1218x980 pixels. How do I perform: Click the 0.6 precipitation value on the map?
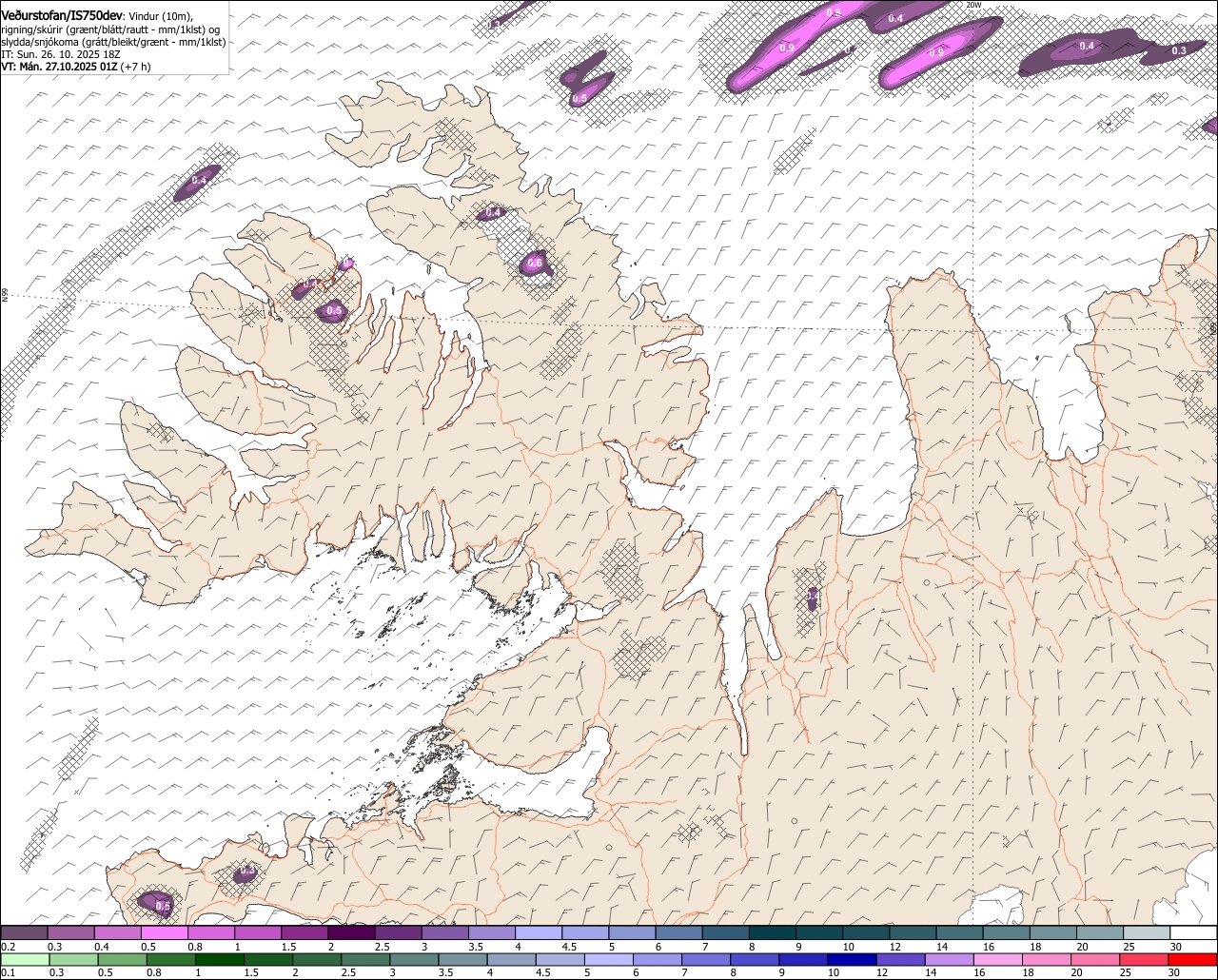click(535, 264)
